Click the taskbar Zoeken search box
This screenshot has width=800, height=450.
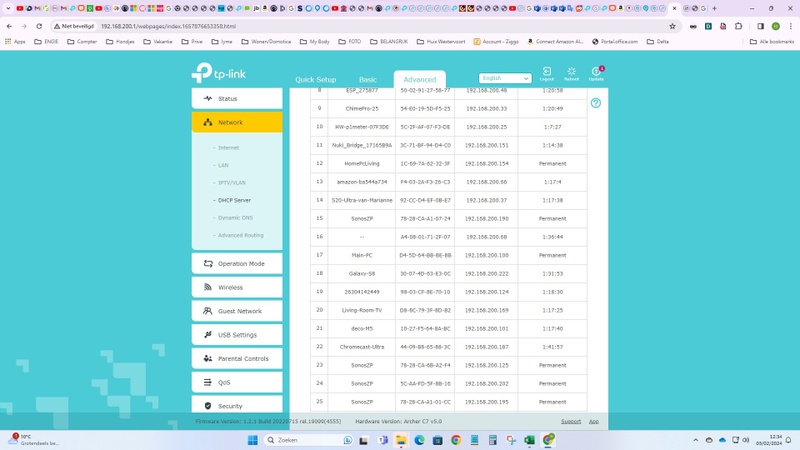coord(309,440)
